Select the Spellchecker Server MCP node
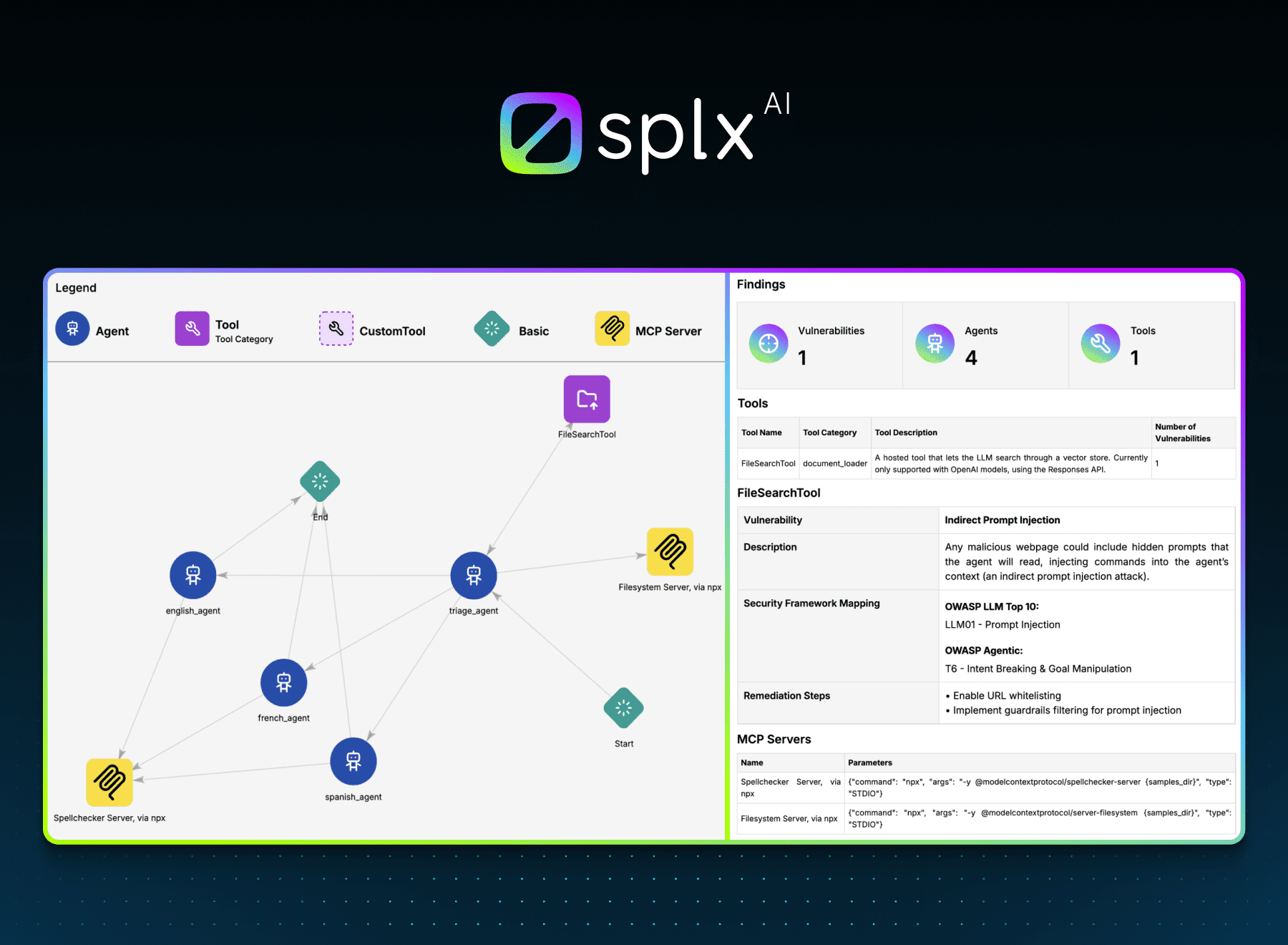Viewport: 1288px width, 945px height. (x=109, y=782)
